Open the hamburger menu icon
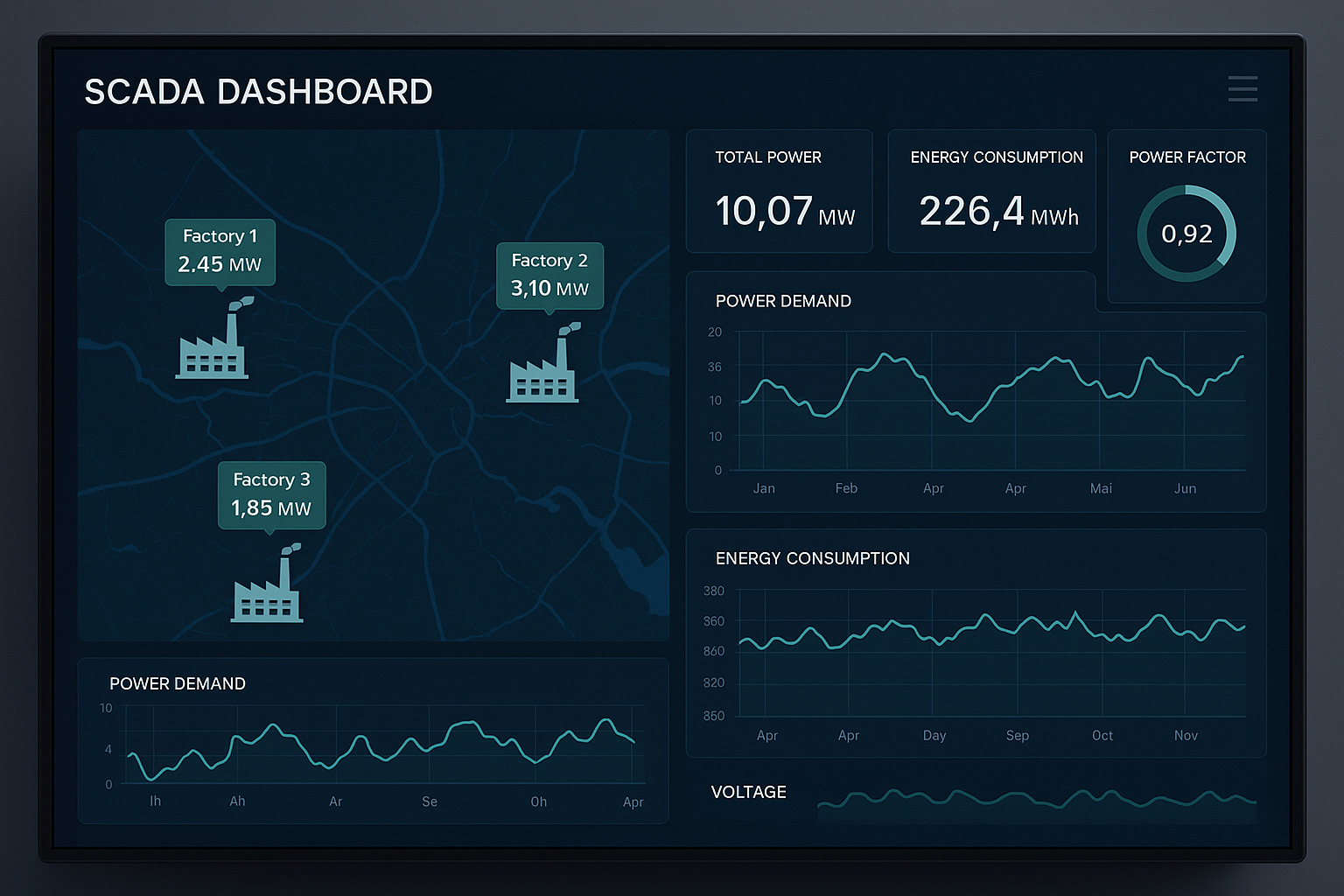This screenshot has width=1344, height=896. (1242, 88)
